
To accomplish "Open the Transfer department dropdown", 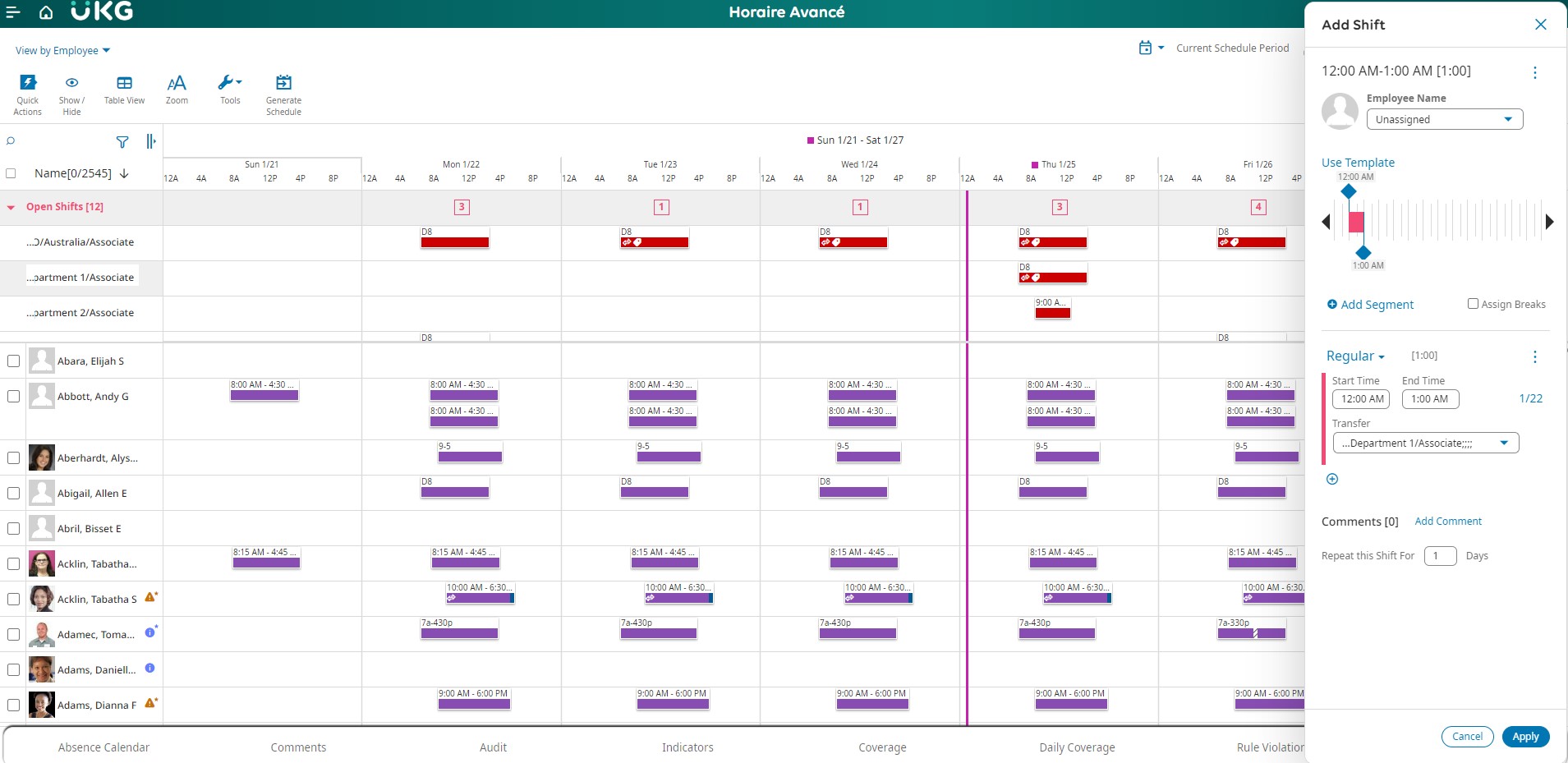I will (x=1425, y=443).
